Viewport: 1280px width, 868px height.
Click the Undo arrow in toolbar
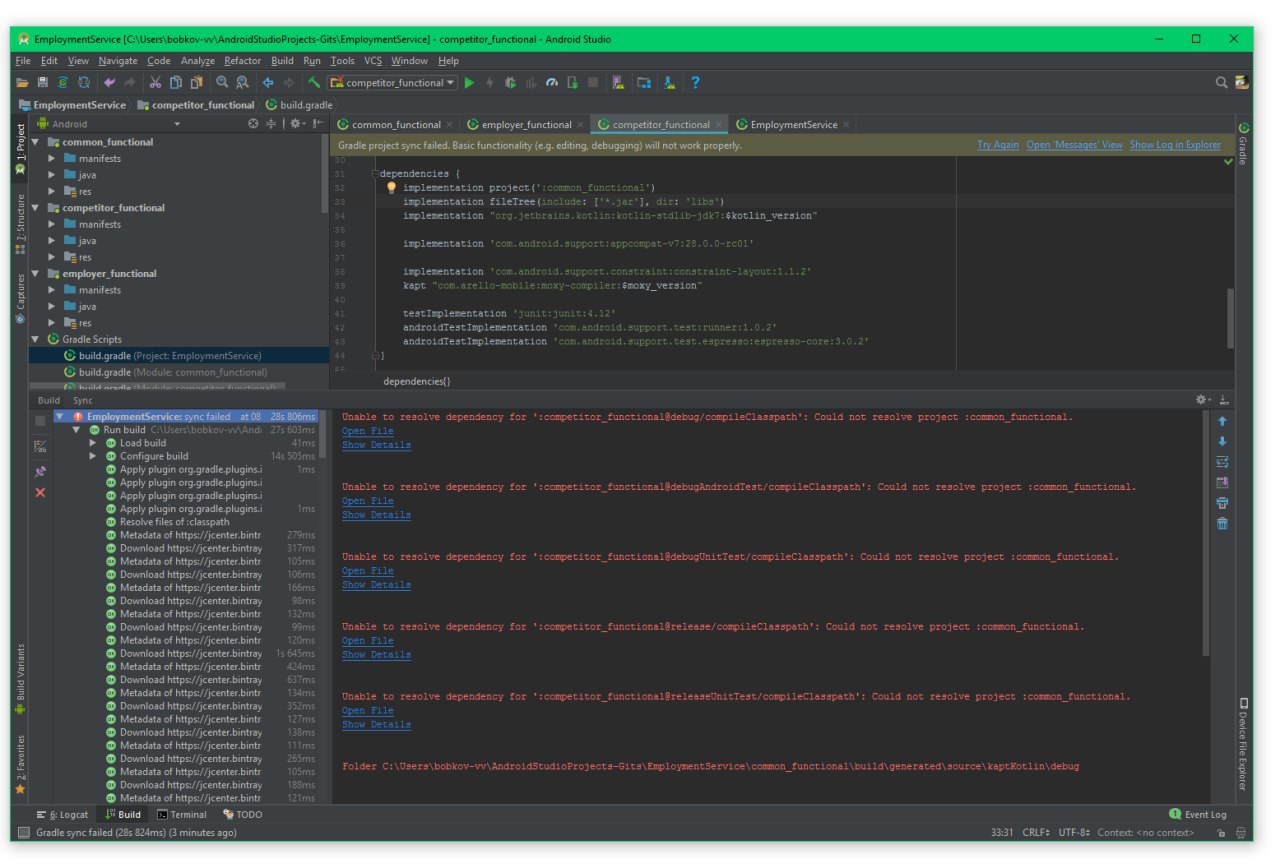[108, 83]
